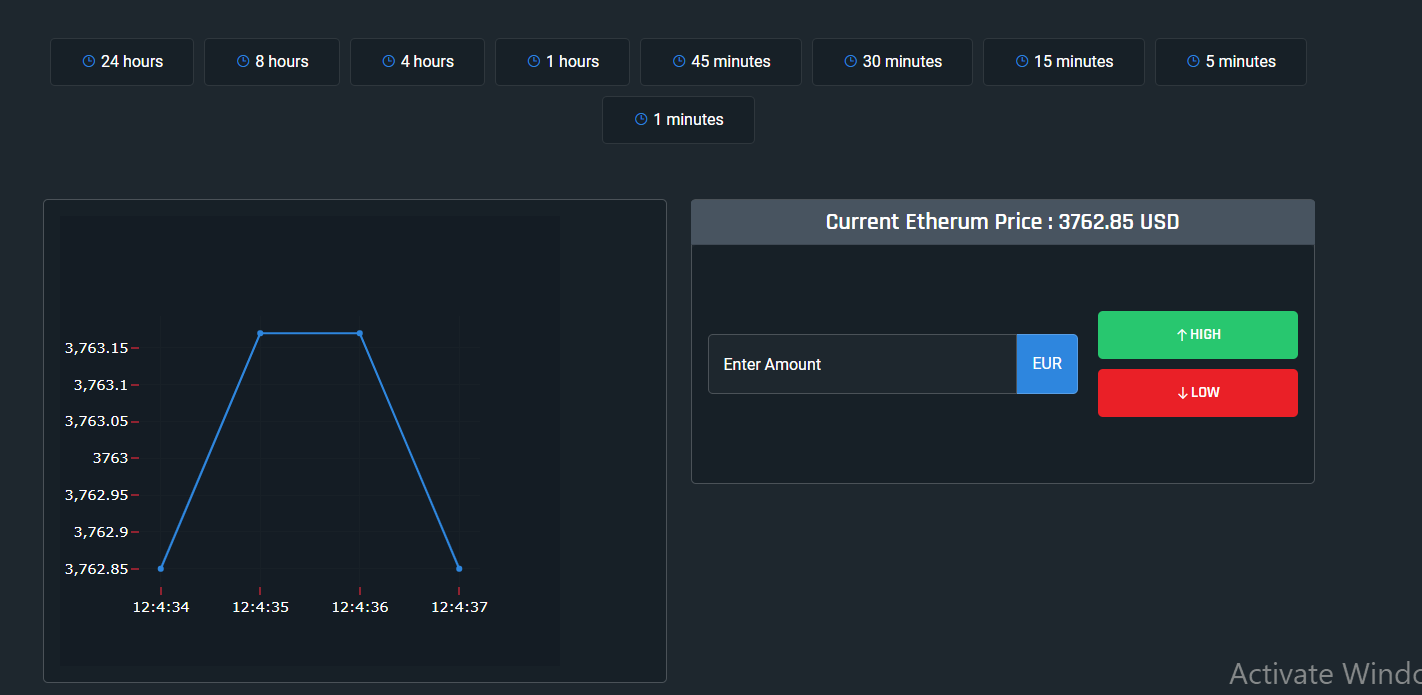
Task: Click chart data point at 12:4:37
Action: coord(459,569)
